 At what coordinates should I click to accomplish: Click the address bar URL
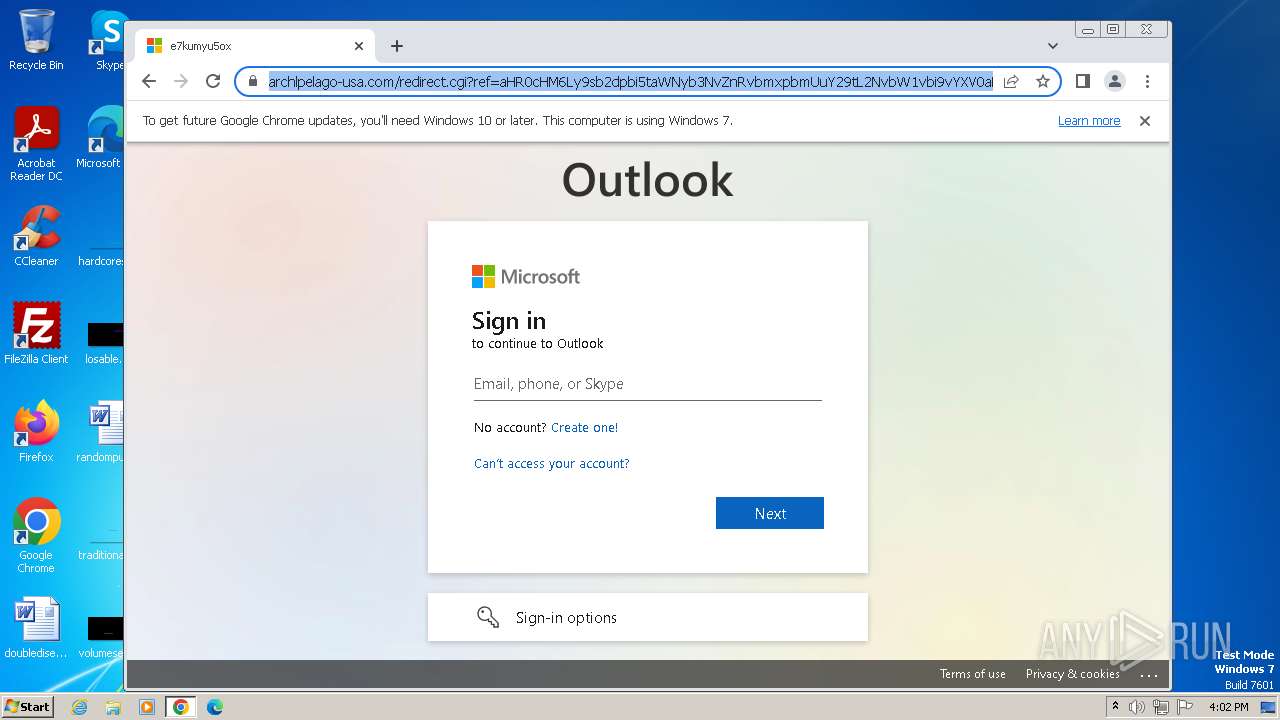click(x=630, y=81)
